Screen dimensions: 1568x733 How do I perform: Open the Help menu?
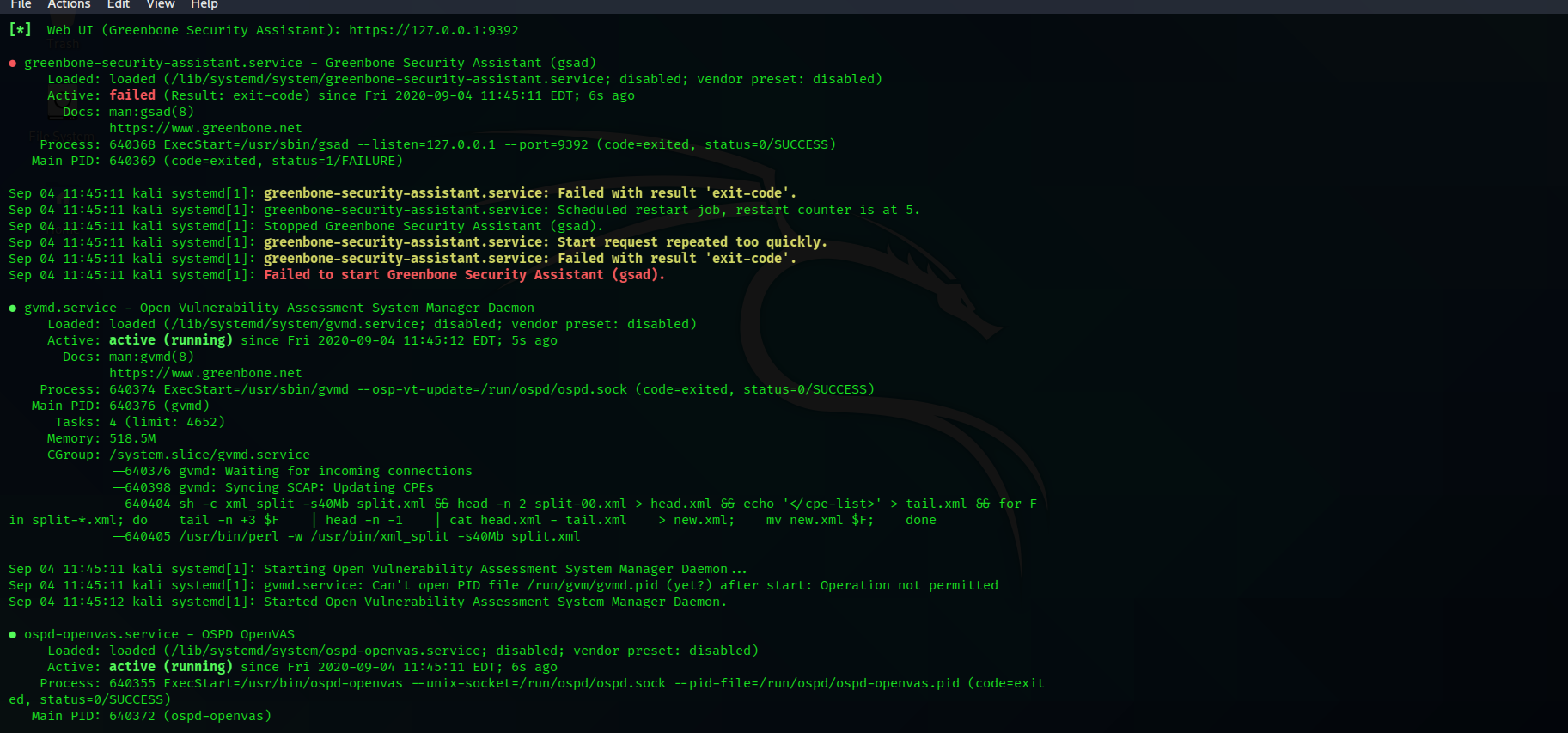(x=204, y=4)
